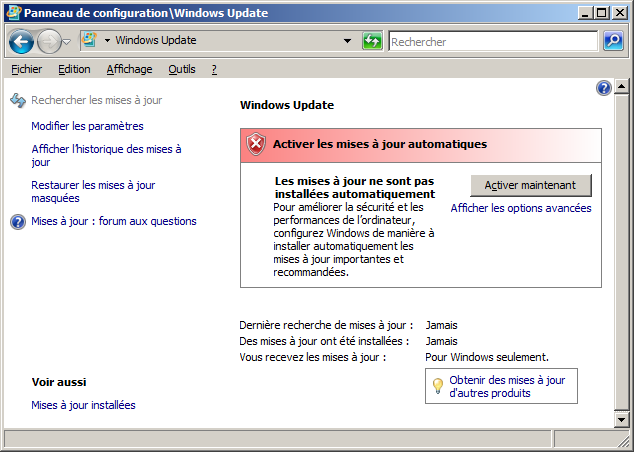Focus the Rechercher search field
This screenshot has width=634, height=452.
(493, 41)
